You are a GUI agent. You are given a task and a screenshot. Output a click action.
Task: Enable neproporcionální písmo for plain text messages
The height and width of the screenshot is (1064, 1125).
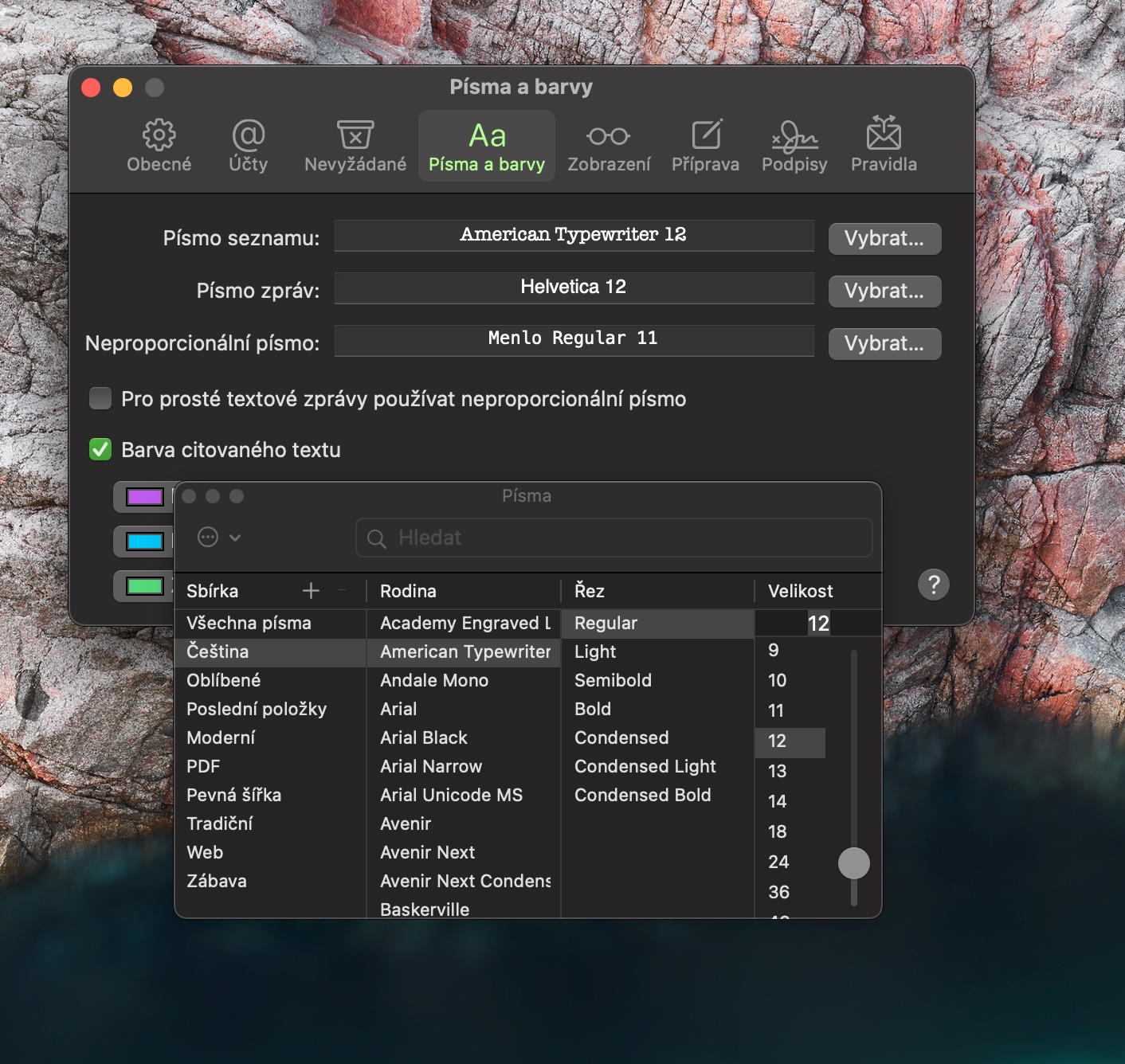[x=100, y=398]
